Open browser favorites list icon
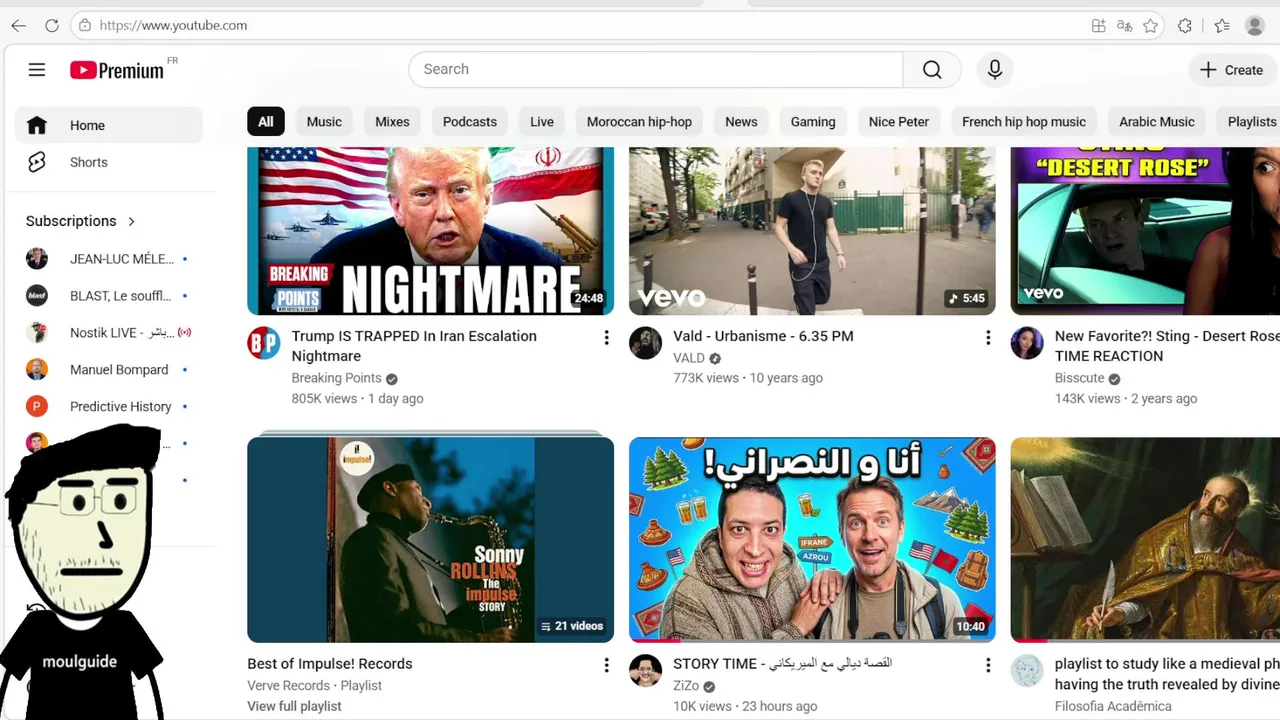Screen dimensions: 1280x720 pyautogui.click(x=1222, y=25)
